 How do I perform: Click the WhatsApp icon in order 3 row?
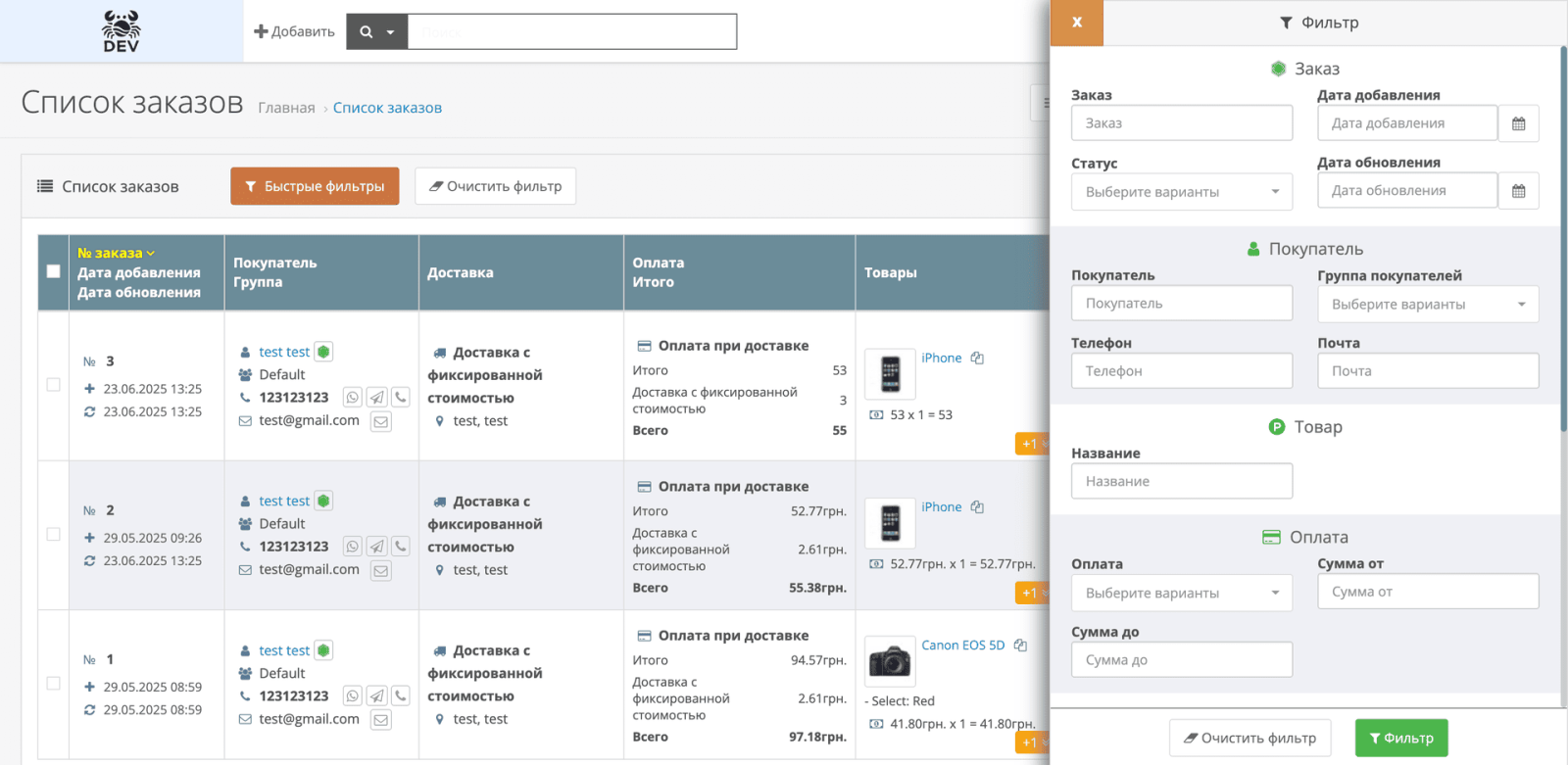pyautogui.click(x=353, y=397)
